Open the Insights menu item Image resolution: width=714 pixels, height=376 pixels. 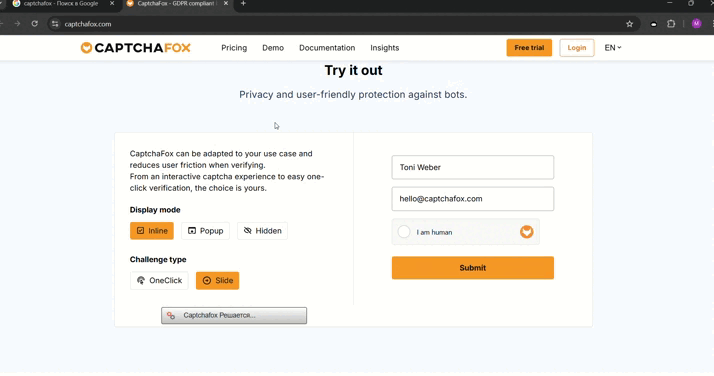pos(384,48)
